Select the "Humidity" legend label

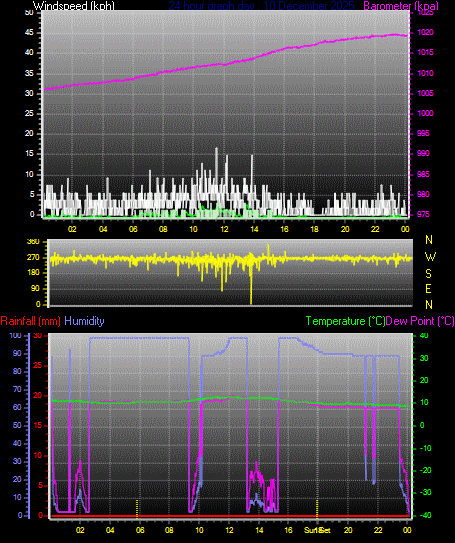84,321
